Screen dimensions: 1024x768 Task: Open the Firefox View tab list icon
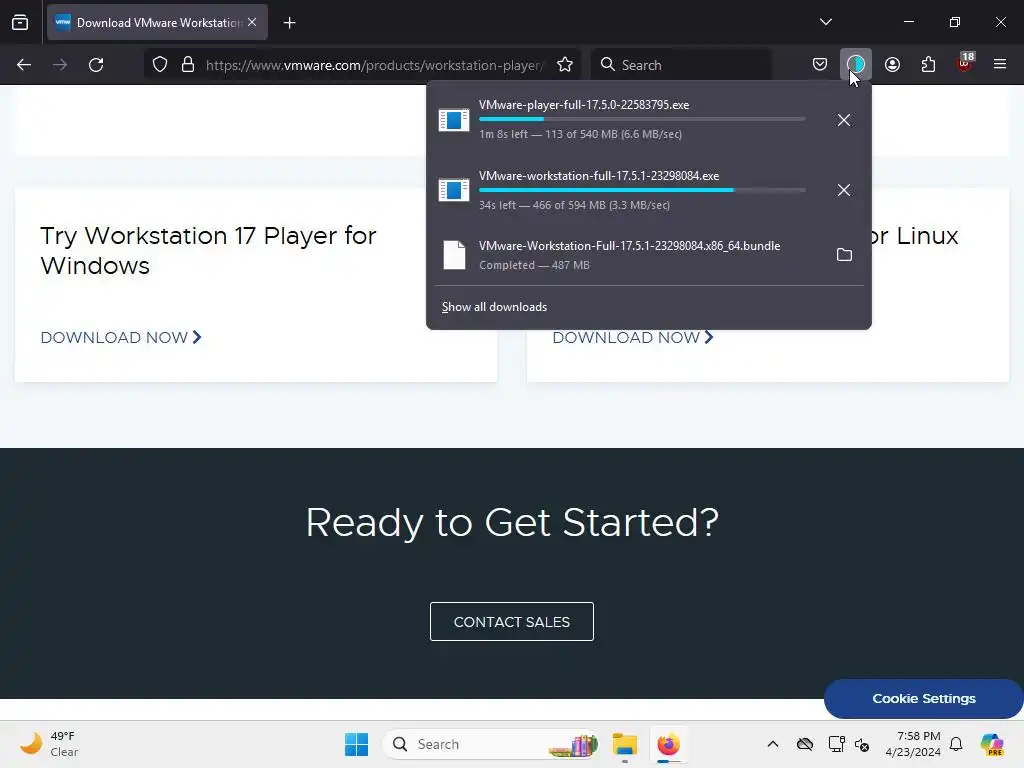[20, 23]
